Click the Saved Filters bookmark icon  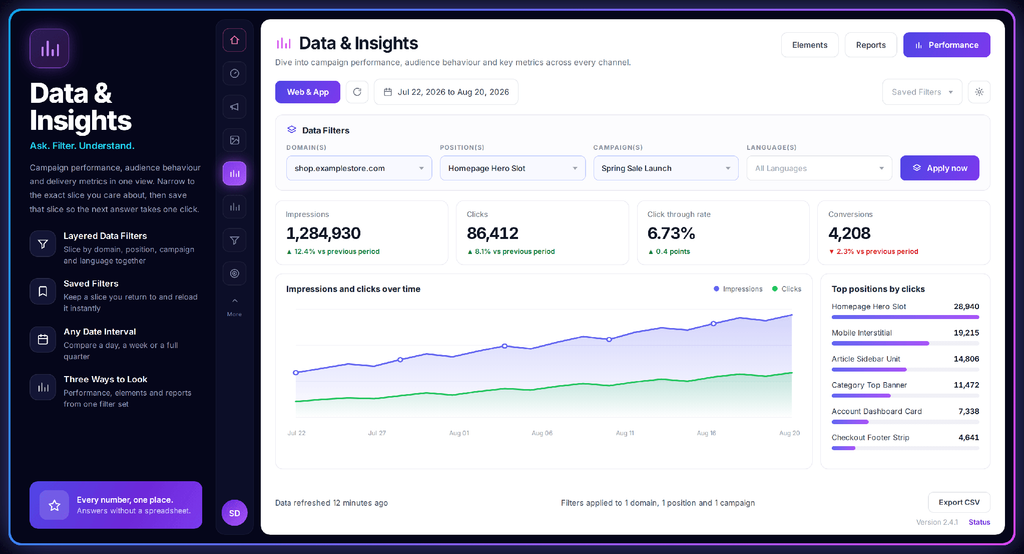[x=42, y=291]
